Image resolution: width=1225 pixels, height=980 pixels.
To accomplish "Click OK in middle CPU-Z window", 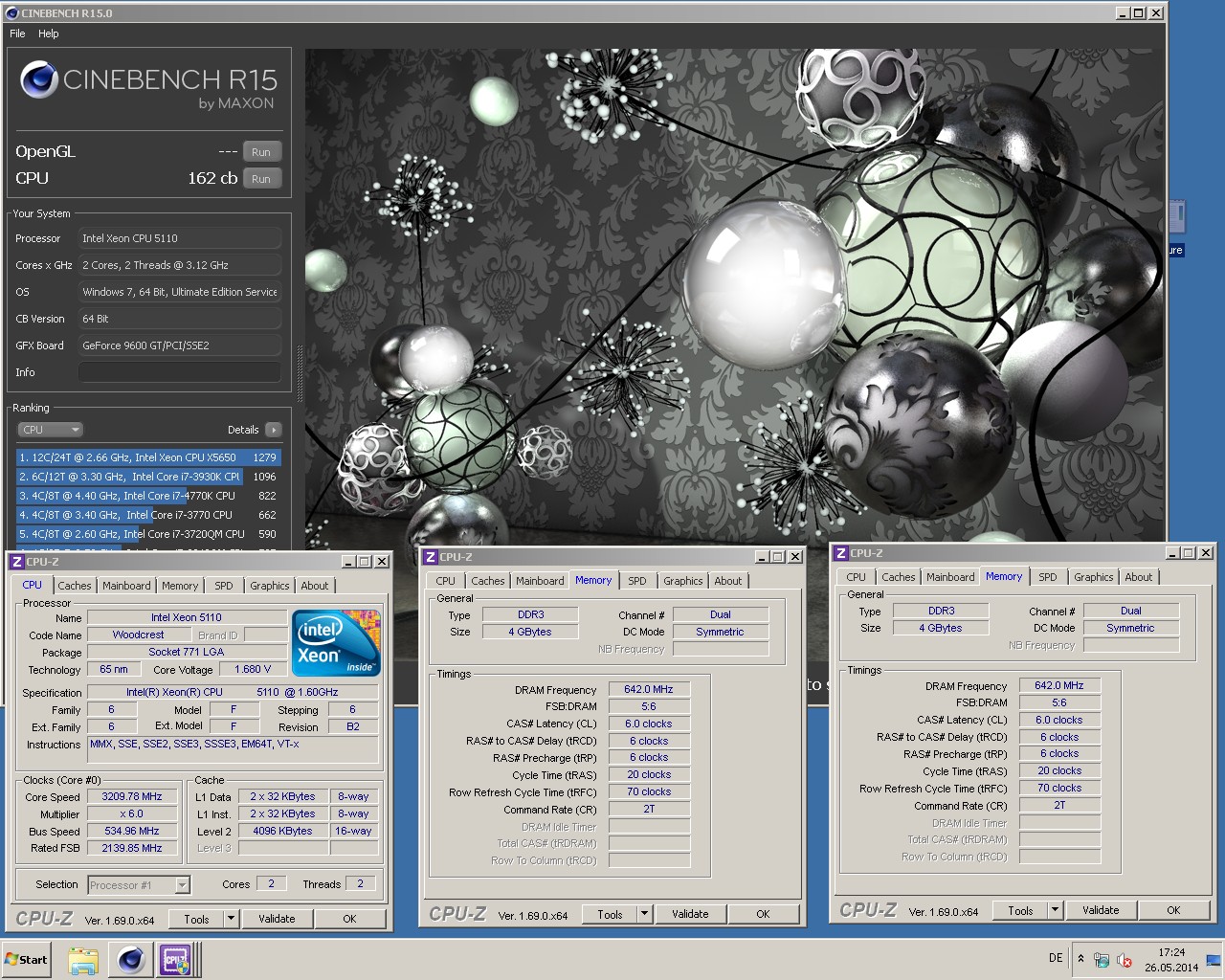I will click(763, 914).
